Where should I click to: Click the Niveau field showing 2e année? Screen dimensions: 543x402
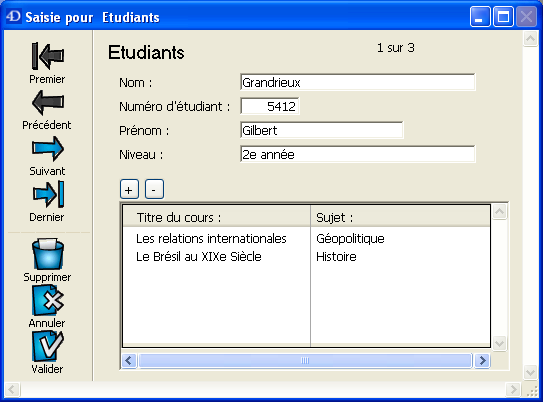coord(357,154)
